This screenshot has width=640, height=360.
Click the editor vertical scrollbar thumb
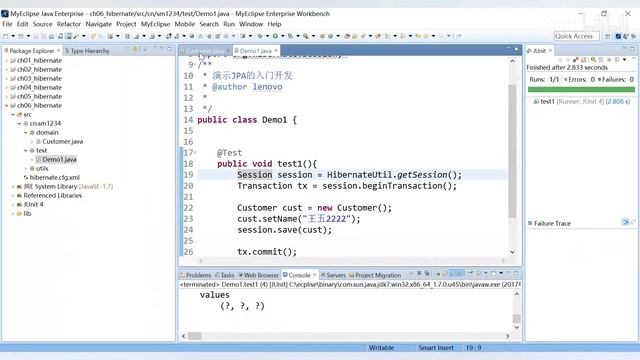pos(512,151)
